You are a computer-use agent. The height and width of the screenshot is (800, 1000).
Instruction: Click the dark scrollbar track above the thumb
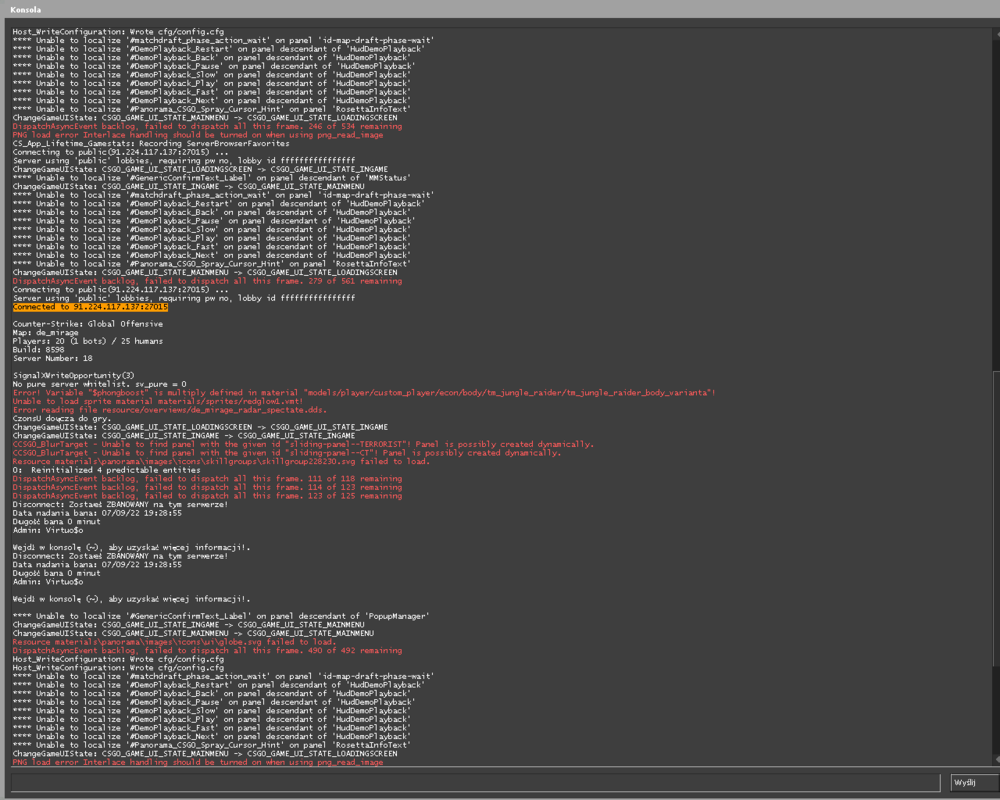(997, 204)
